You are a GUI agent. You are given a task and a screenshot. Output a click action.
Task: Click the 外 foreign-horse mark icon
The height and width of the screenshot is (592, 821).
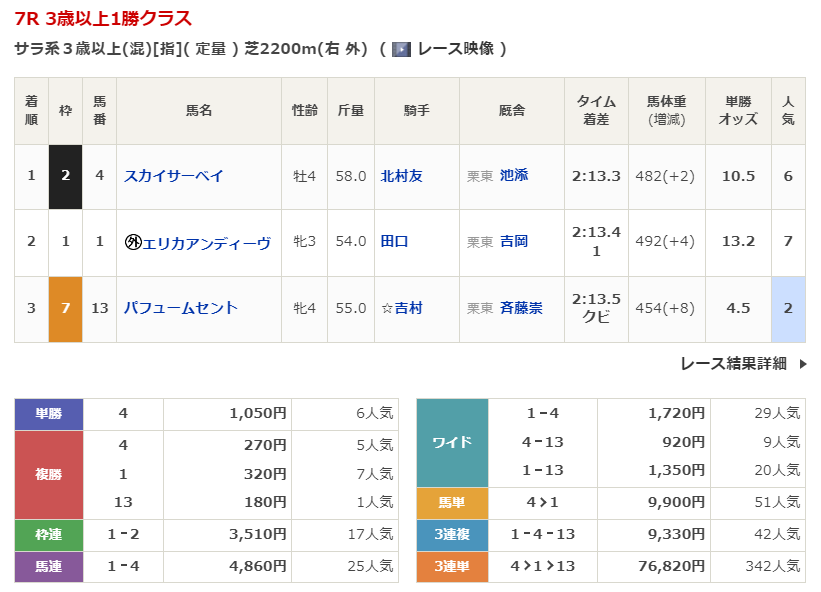132,242
